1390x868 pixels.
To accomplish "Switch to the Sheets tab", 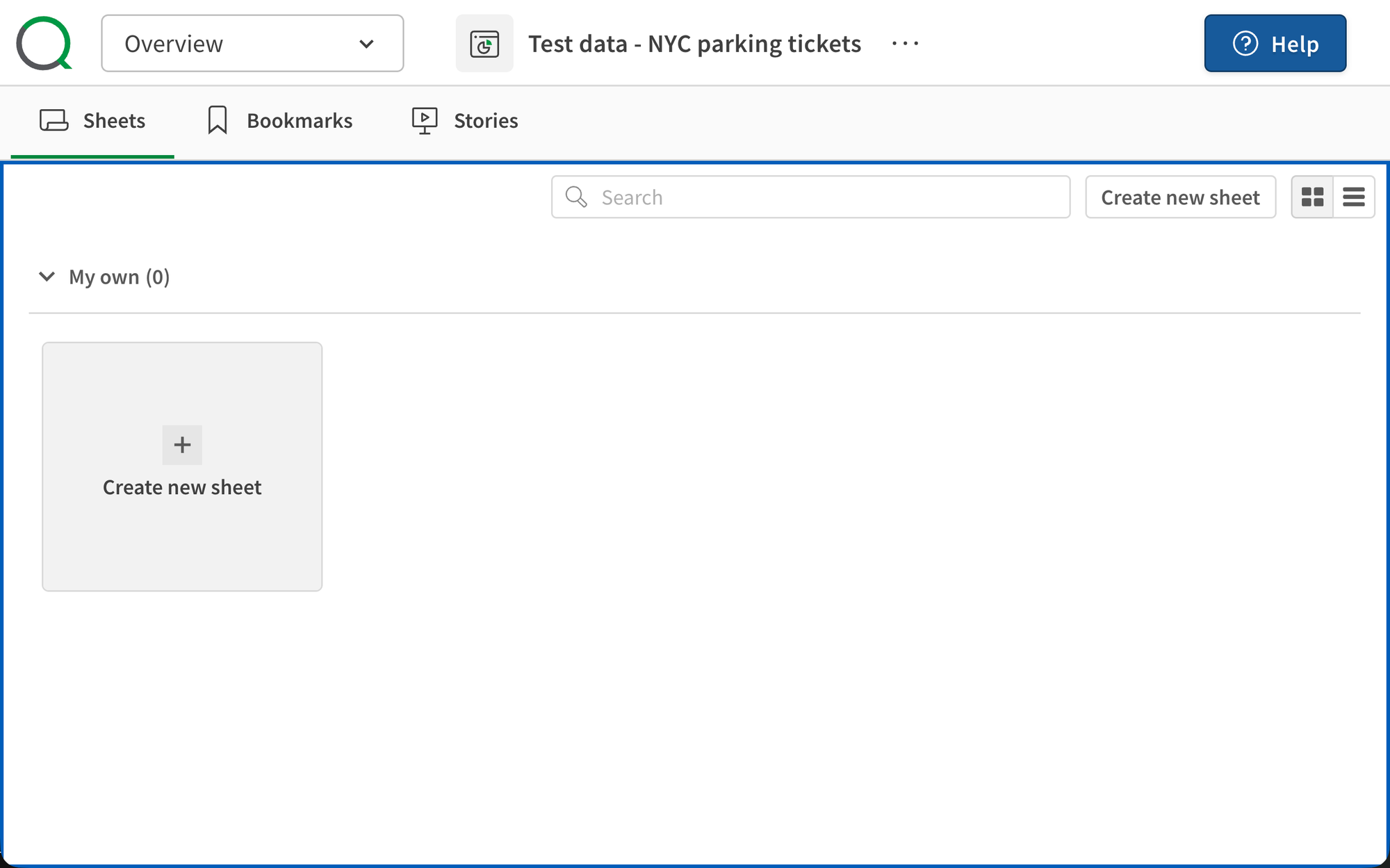I will (x=92, y=121).
